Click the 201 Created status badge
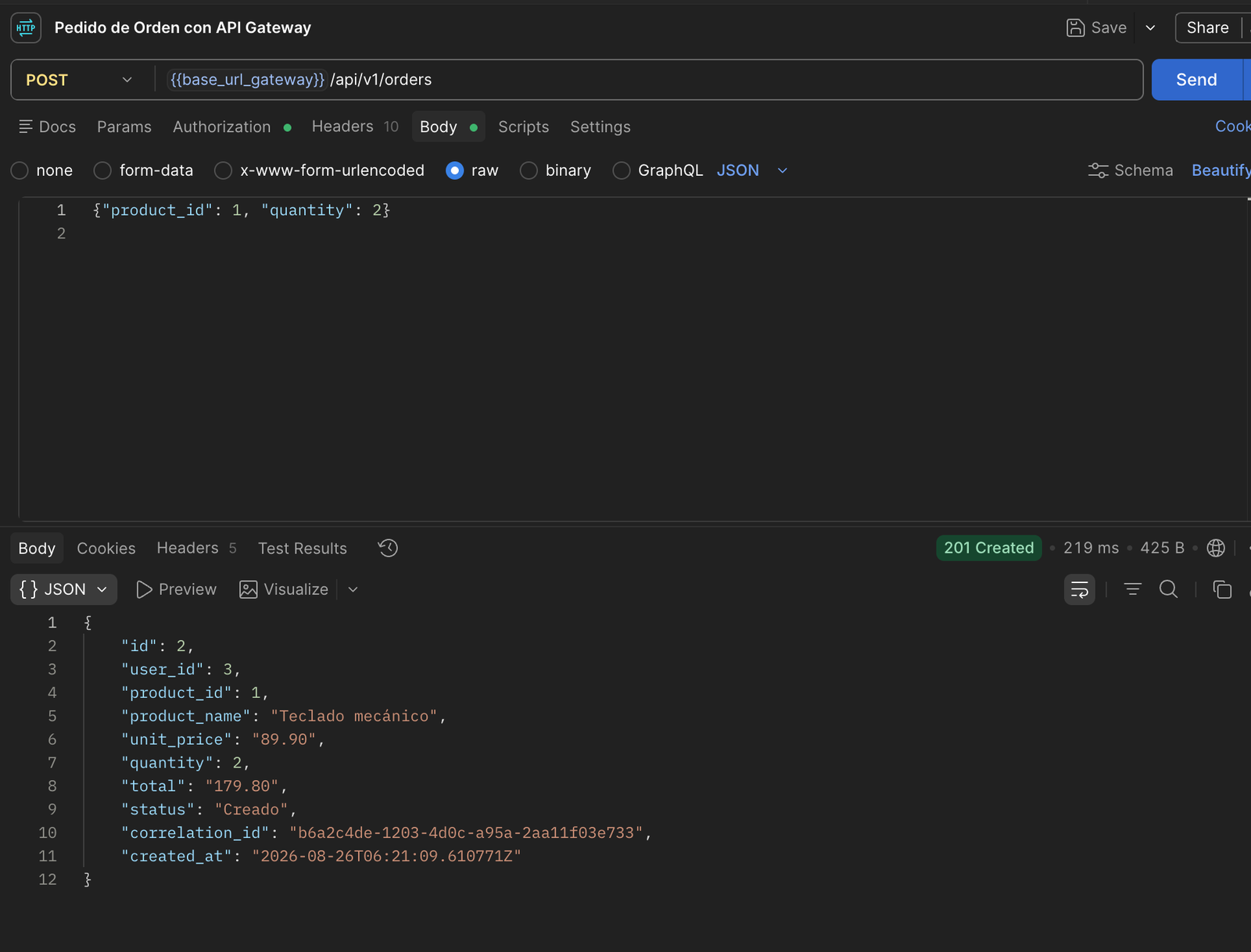 click(989, 548)
